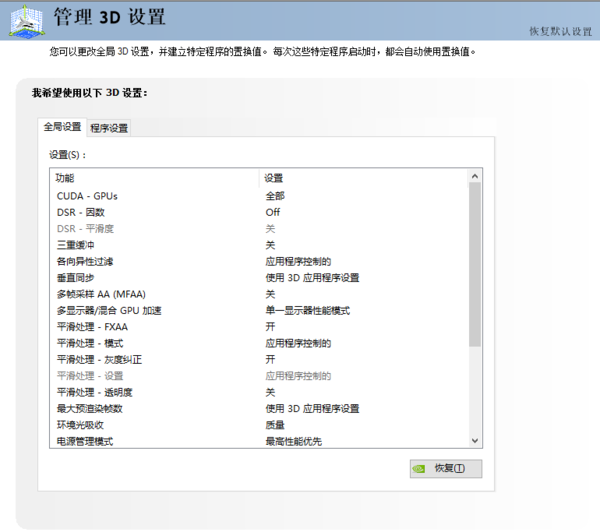600x532 pixels.
Task: Select the 平滑处理 - 模式 row
Action: (259, 343)
